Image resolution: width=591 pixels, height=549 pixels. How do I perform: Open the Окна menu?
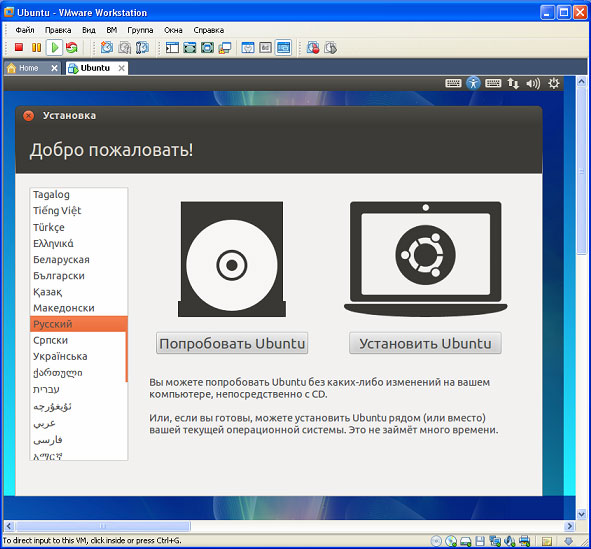173,30
